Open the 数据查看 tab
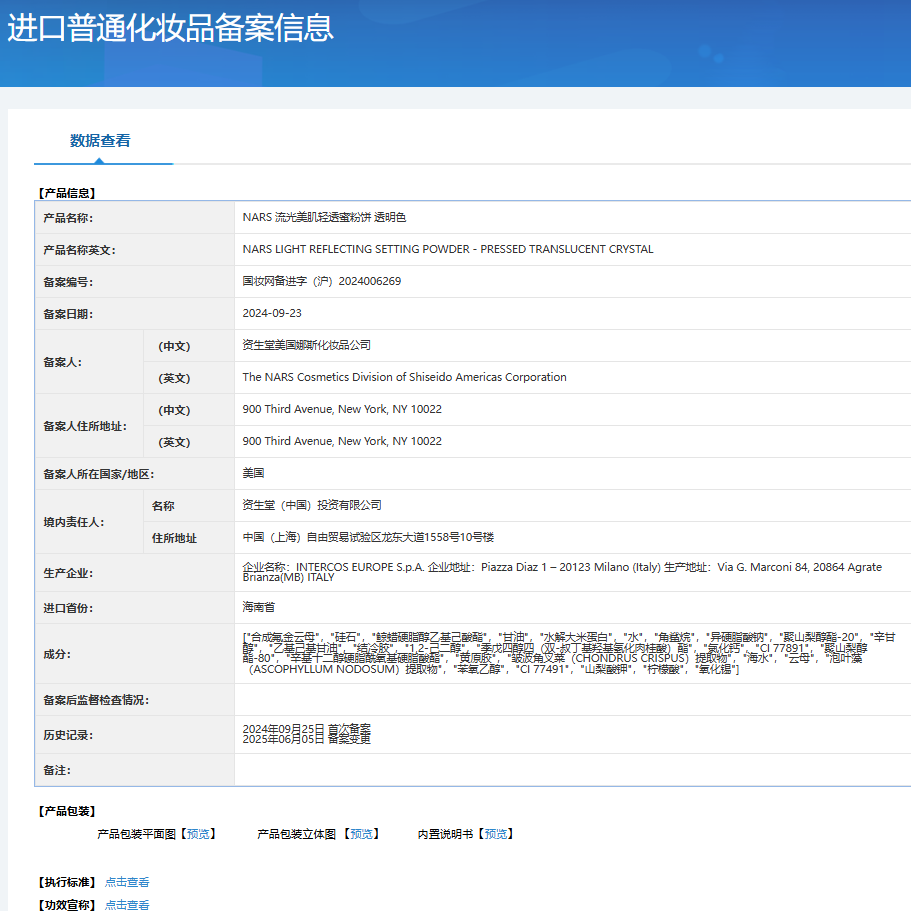 100,141
